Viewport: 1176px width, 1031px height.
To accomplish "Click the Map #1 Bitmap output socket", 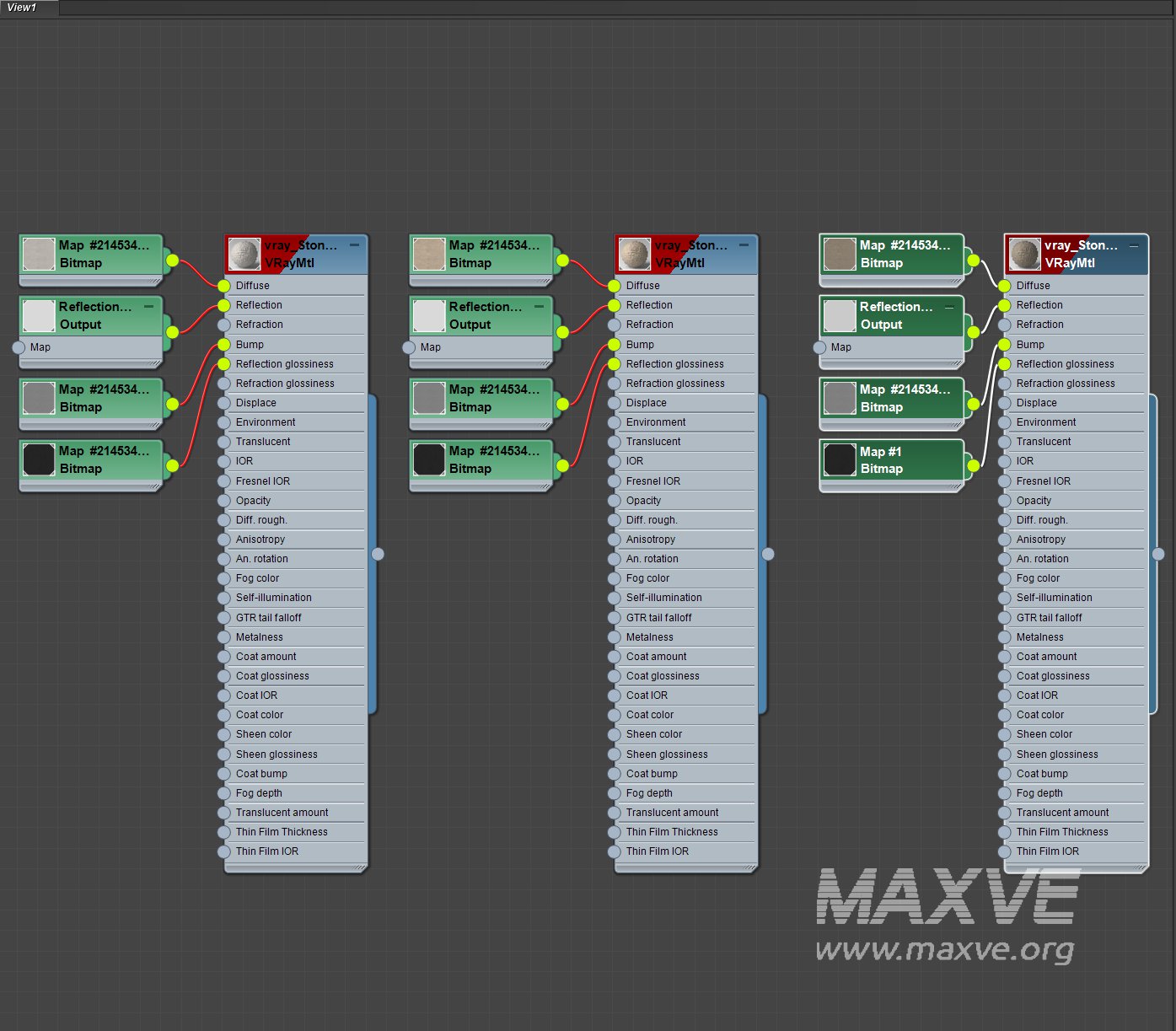I will (x=974, y=465).
